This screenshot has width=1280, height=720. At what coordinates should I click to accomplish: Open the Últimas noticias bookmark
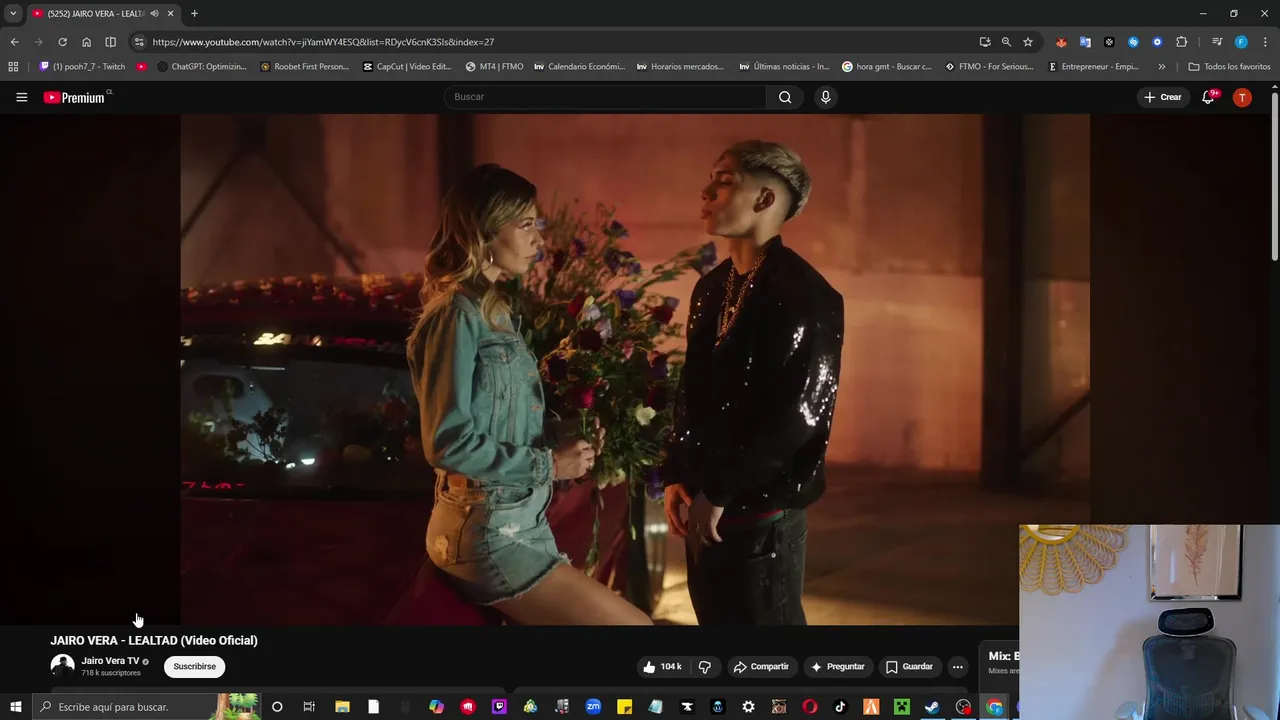click(784, 67)
